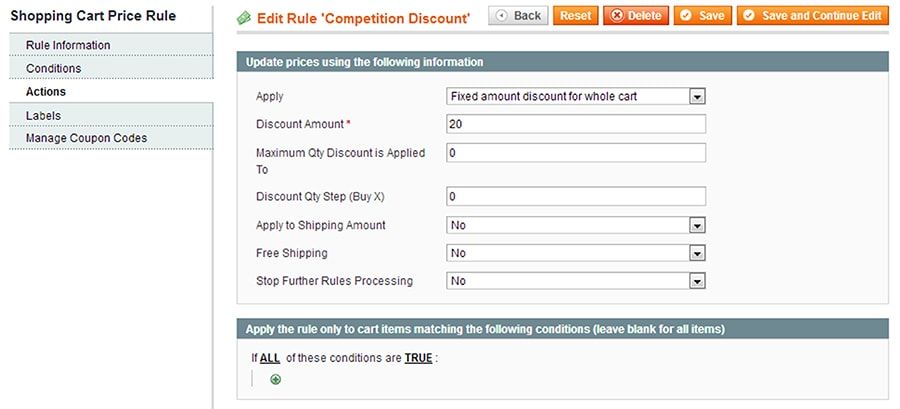
Task: Open Manage Coupon Codes tab
Action: (86, 138)
